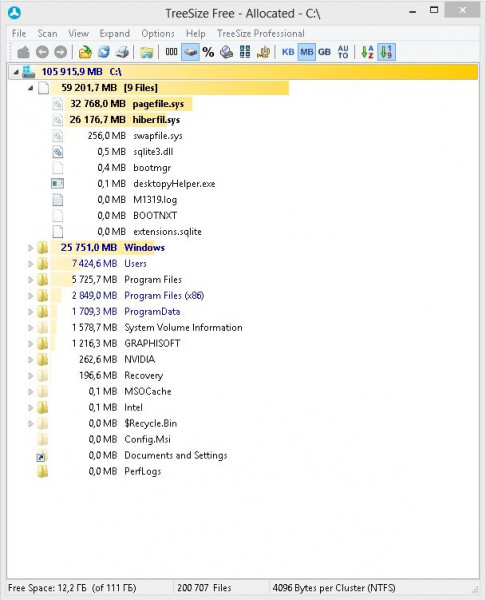Click the four-tile grid icon in the toolbar
This screenshot has height=600, width=486.
pos(245,52)
